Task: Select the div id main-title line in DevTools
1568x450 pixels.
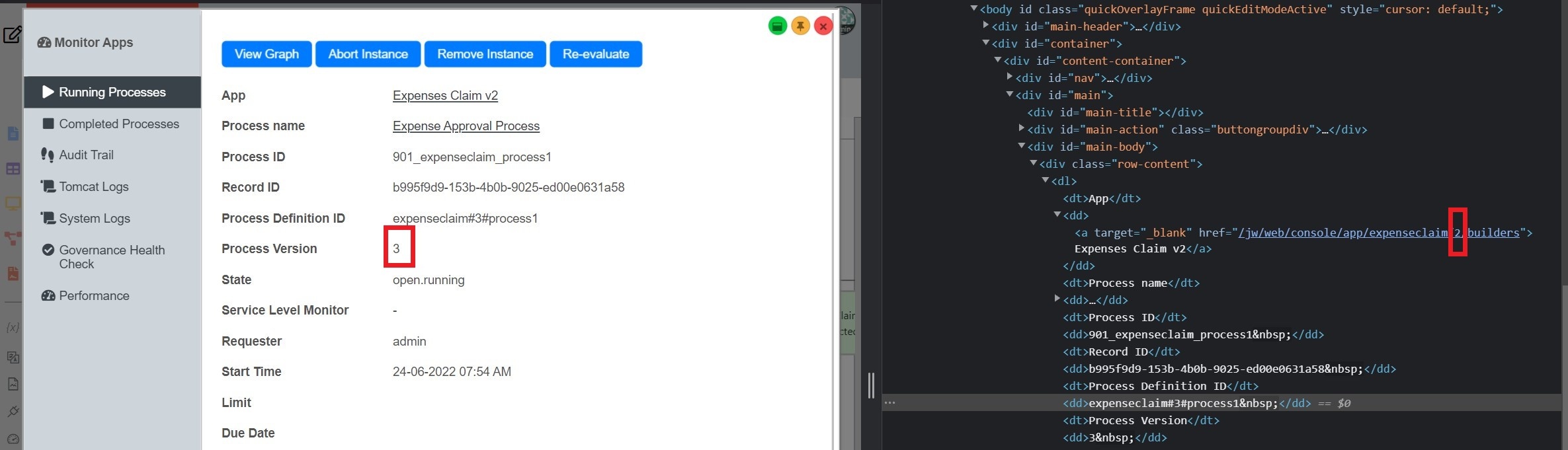Action: coord(1115,112)
